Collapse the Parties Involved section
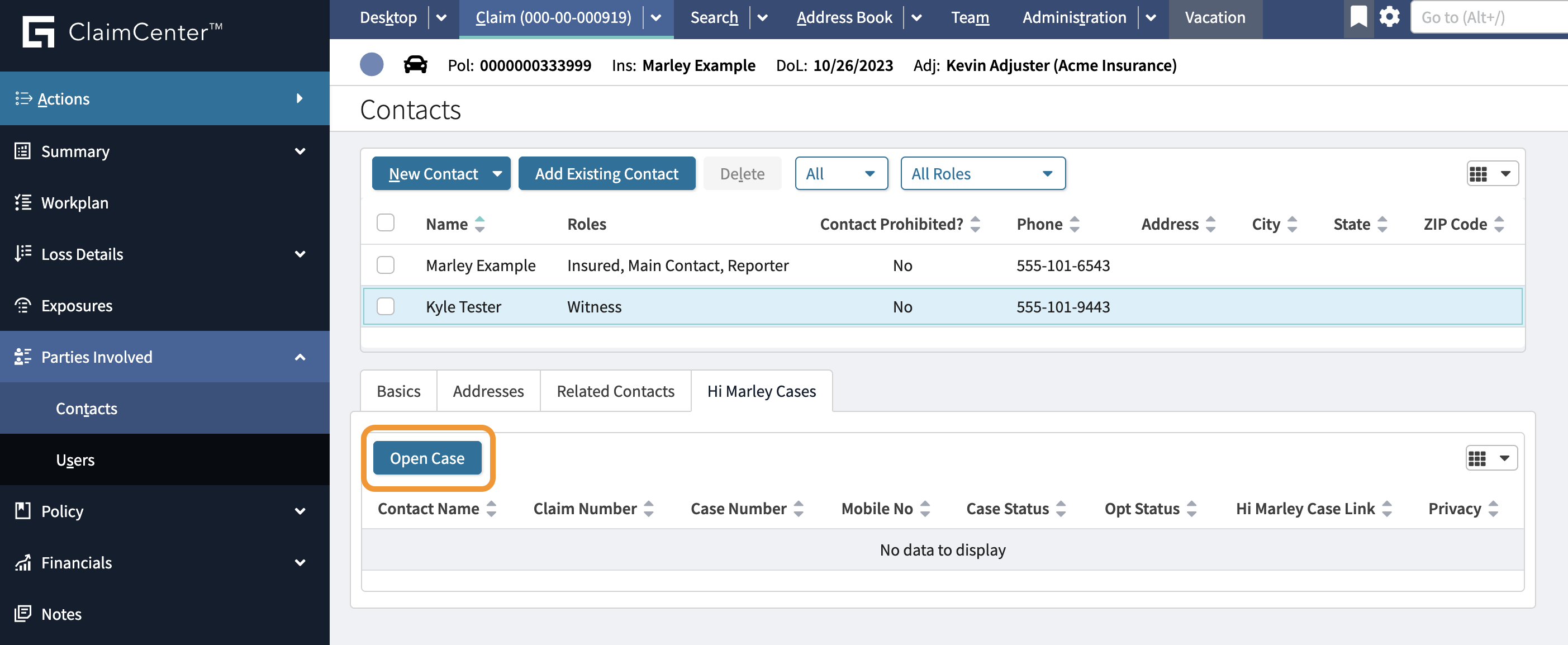 300,357
